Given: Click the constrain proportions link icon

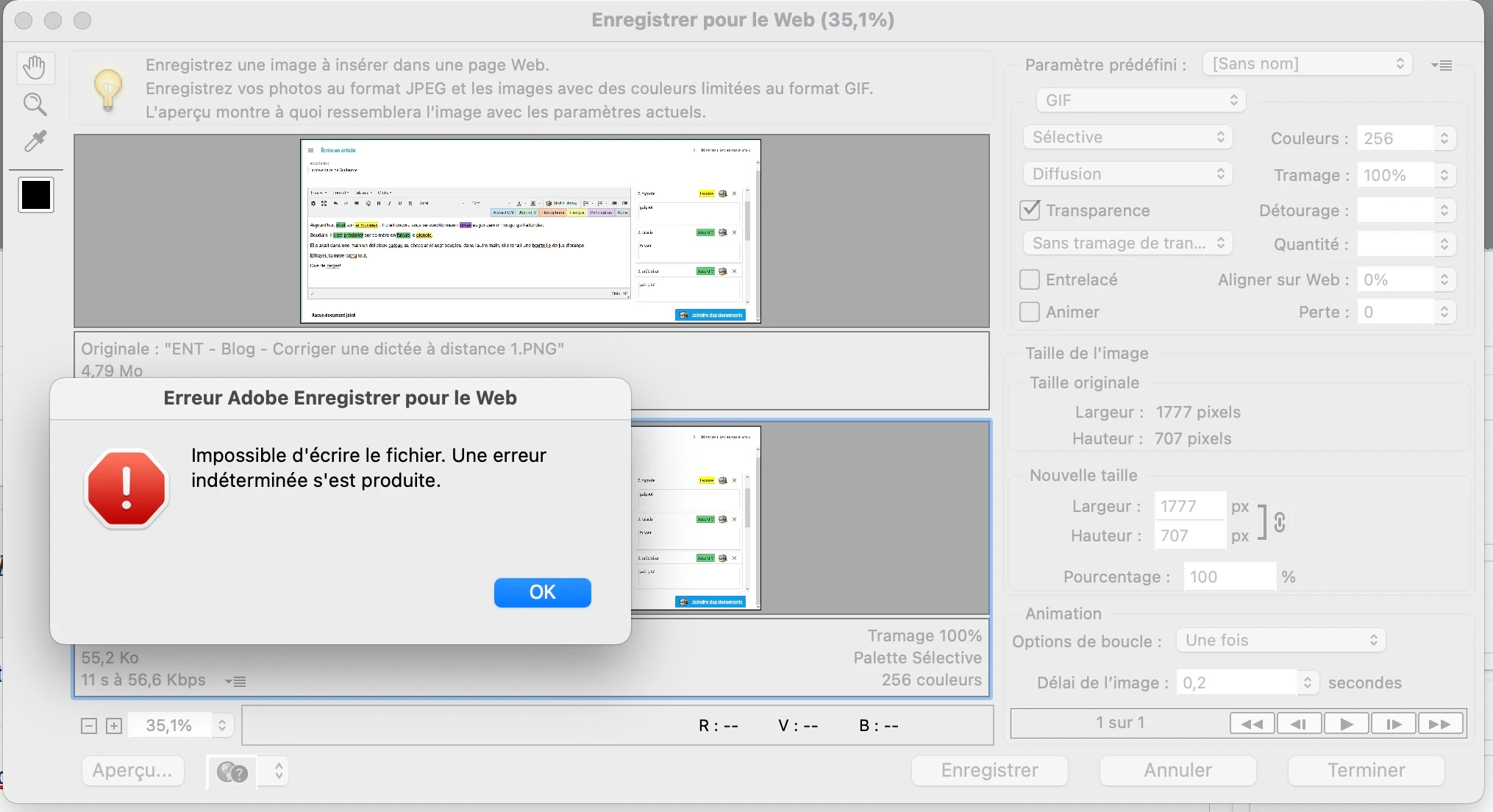Looking at the screenshot, I should pos(1280,522).
